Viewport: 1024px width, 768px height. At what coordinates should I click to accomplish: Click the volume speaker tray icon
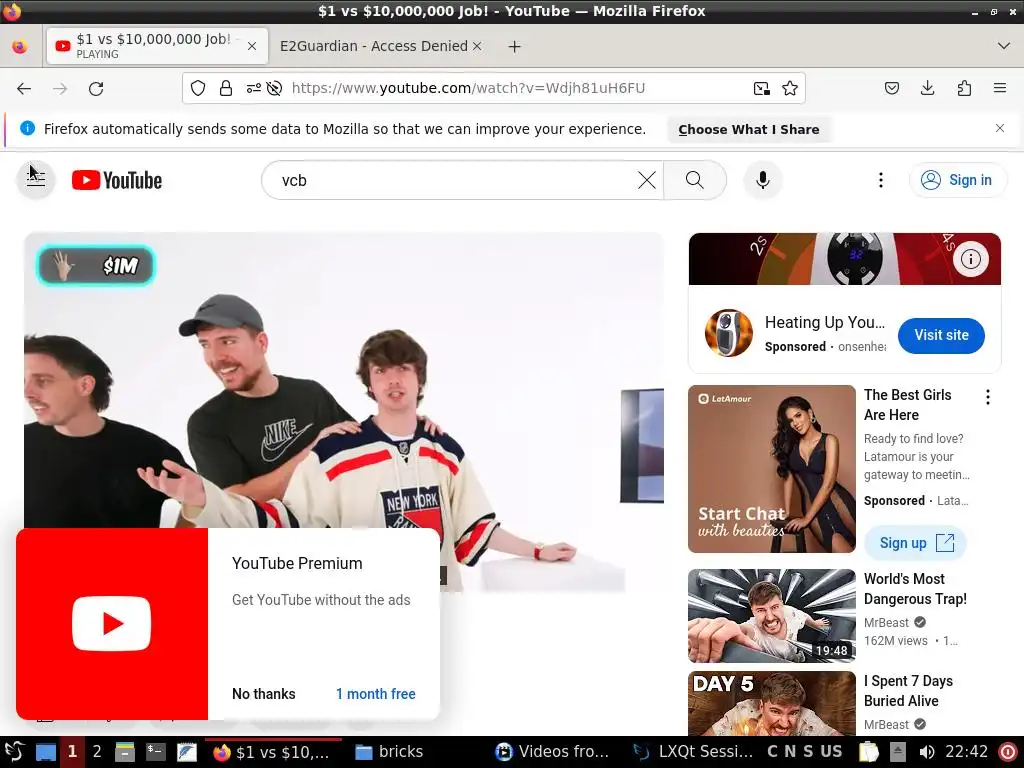(x=927, y=752)
